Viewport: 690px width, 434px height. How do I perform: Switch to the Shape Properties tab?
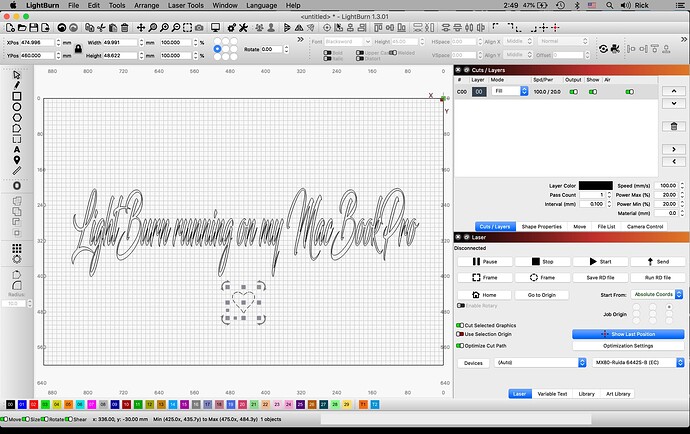(541, 226)
